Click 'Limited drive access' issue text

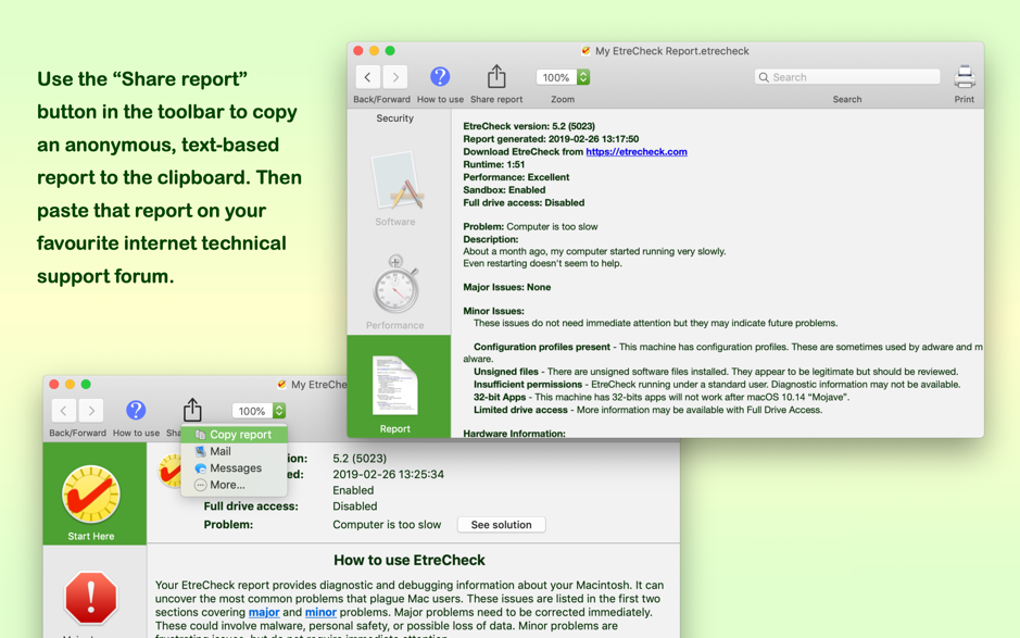520,410
